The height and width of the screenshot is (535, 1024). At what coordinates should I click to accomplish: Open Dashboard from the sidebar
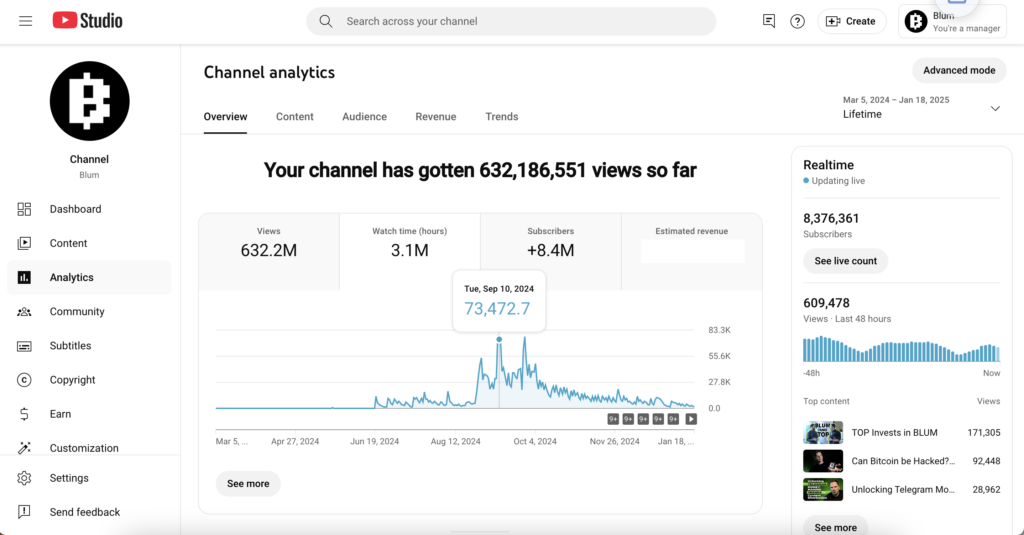75,209
